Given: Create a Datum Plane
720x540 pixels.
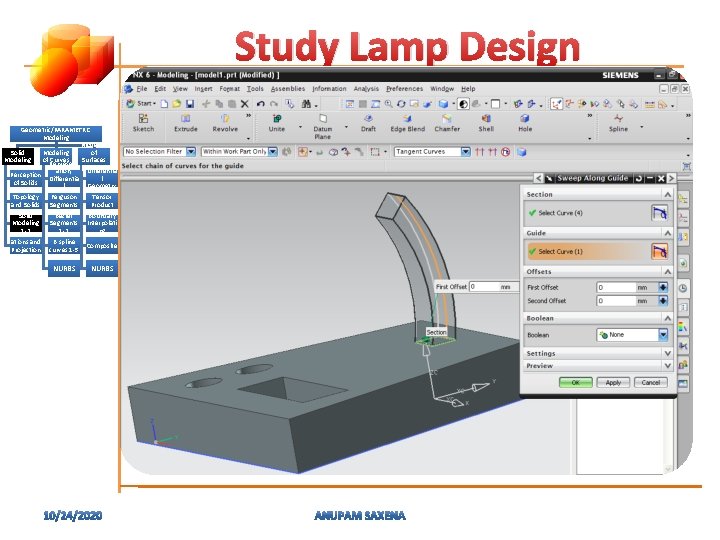Looking at the screenshot, I should coord(322,126).
